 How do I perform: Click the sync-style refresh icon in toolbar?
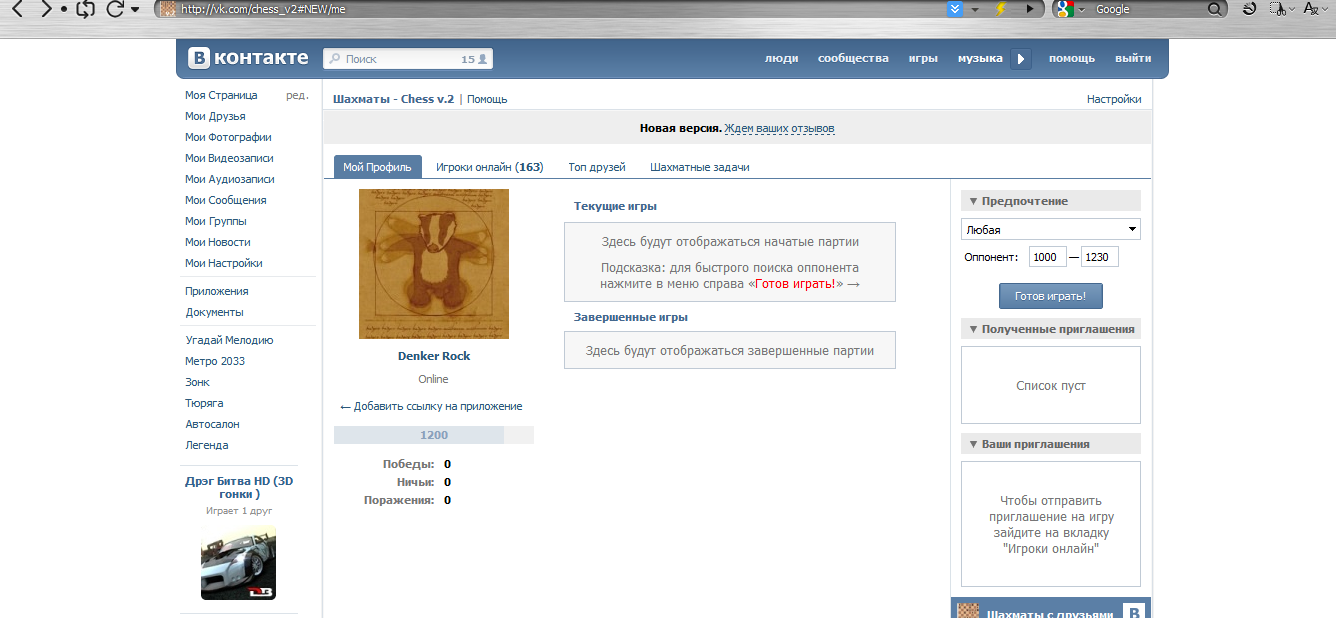tap(84, 9)
